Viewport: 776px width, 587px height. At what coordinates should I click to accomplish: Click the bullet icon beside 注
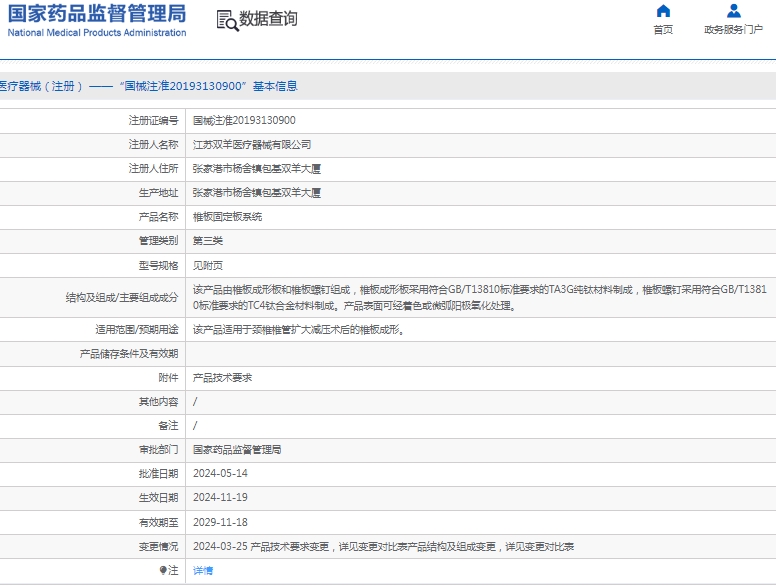click(x=163, y=570)
